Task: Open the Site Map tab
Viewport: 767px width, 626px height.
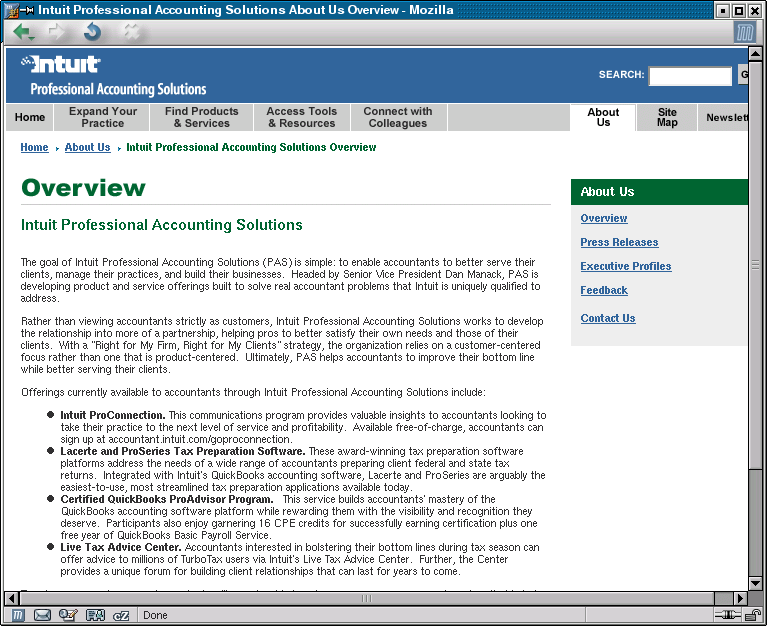Action: pyautogui.click(x=667, y=118)
